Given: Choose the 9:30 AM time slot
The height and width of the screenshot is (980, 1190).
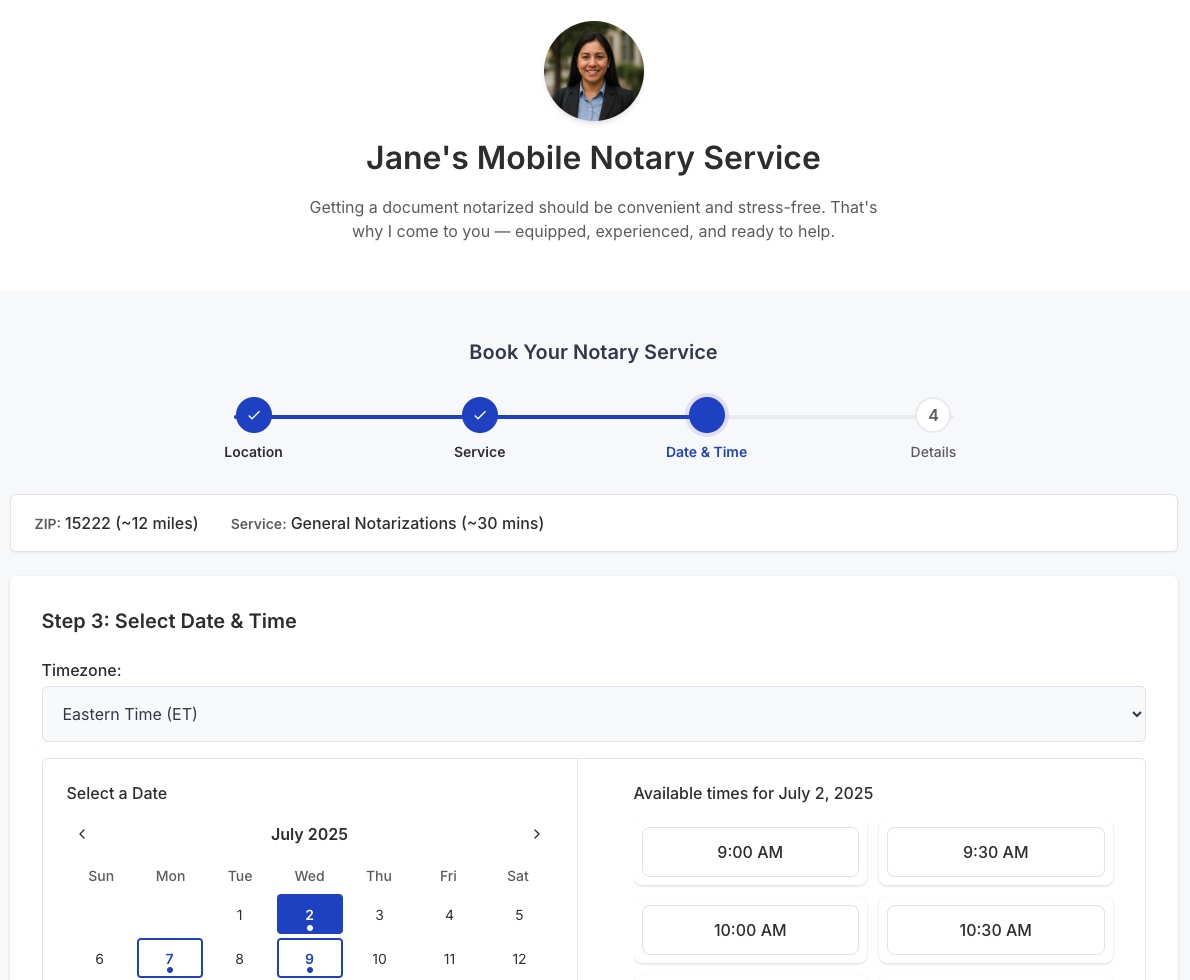Looking at the screenshot, I should coord(995,852).
